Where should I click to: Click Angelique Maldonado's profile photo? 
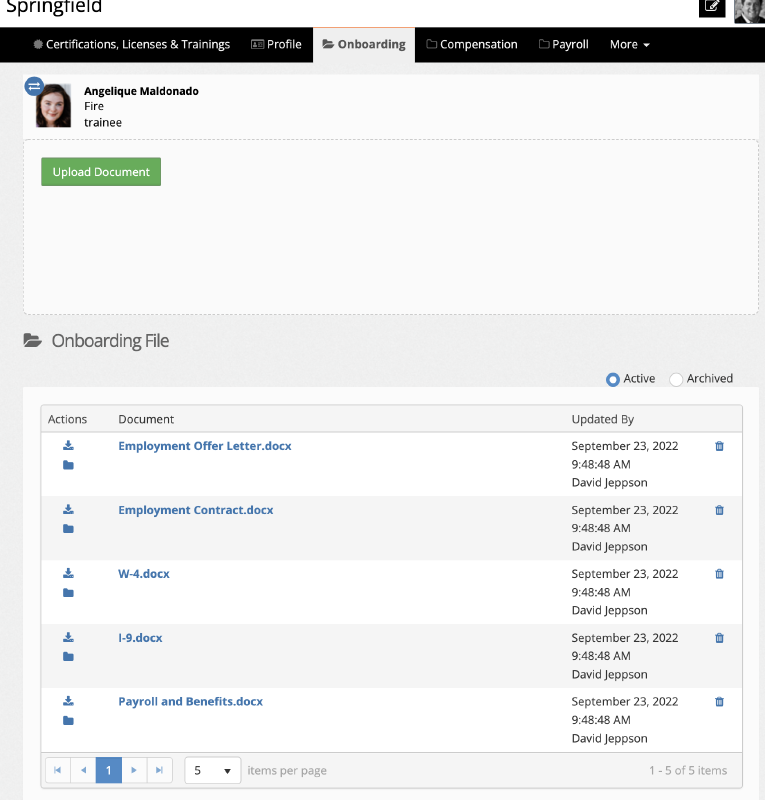[53, 106]
